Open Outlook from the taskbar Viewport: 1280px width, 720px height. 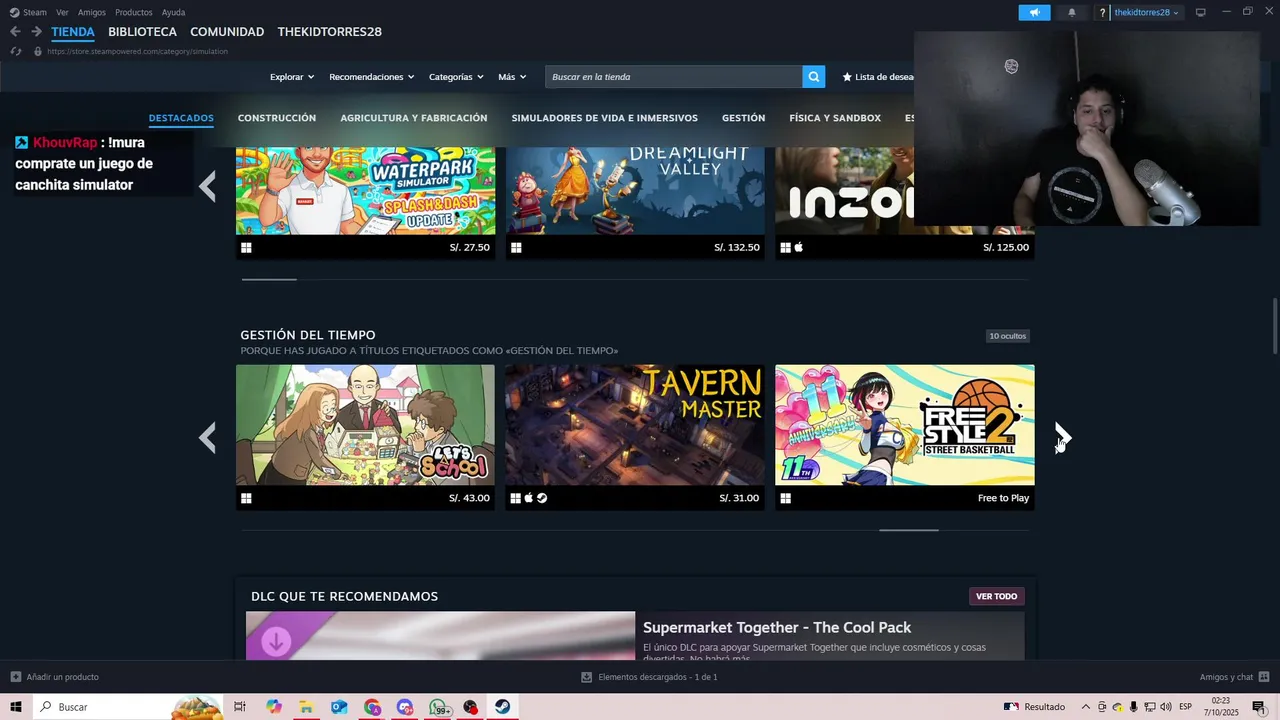(x=339, y=707)
